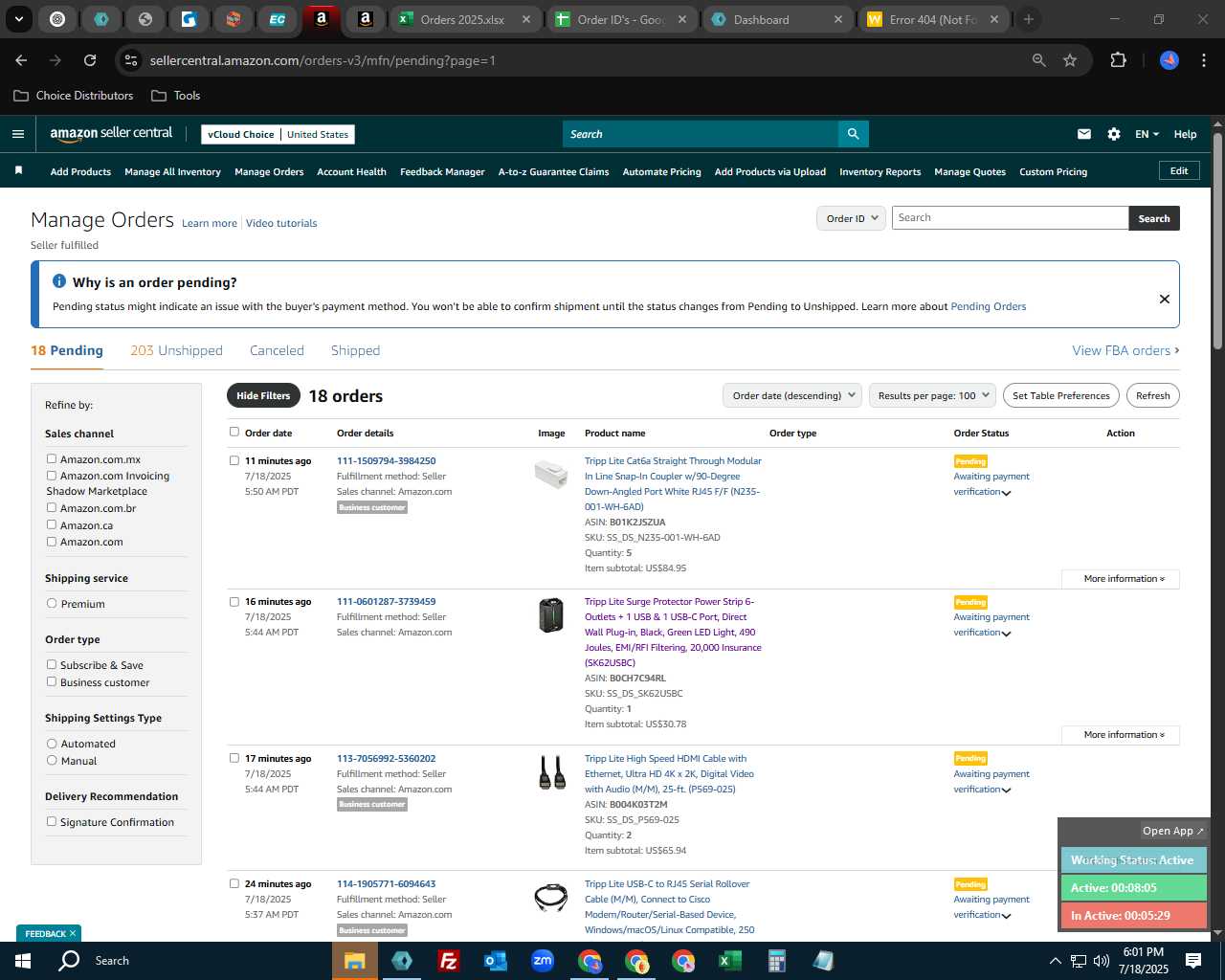This screenshot has height=980, width=1225.
Task: Check the Business customer order type filter
Action: [52, 681]
